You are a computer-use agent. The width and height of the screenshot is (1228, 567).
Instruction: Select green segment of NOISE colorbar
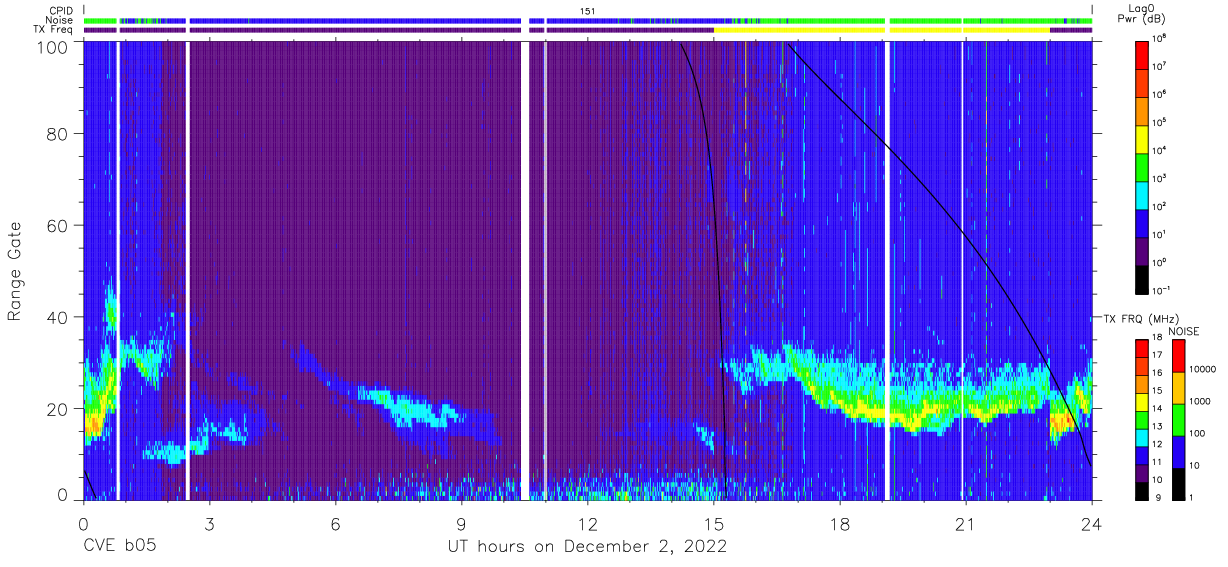(x=1180, y=419)
